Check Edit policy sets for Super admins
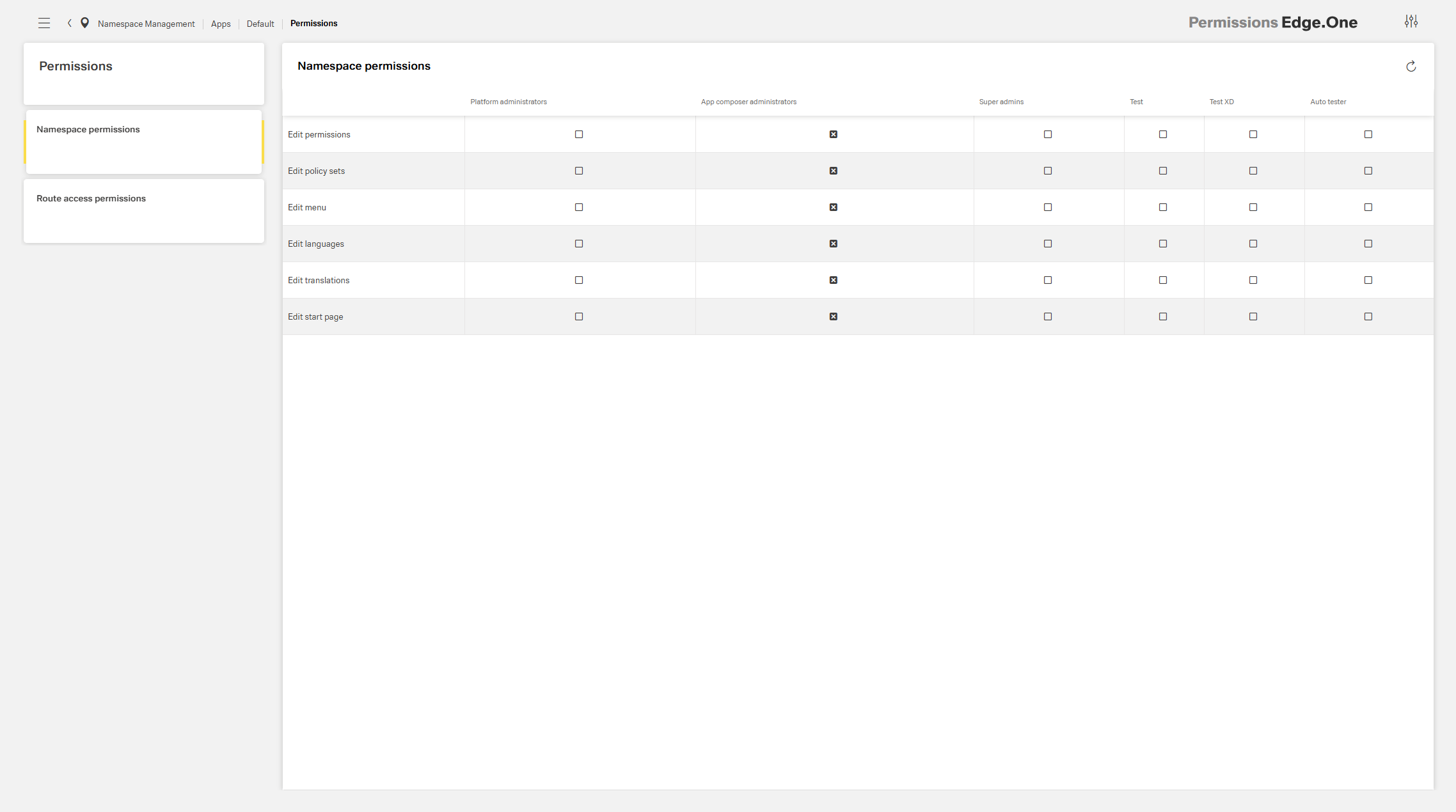This screenshot has width=1456, height=812. (1047, 171)
